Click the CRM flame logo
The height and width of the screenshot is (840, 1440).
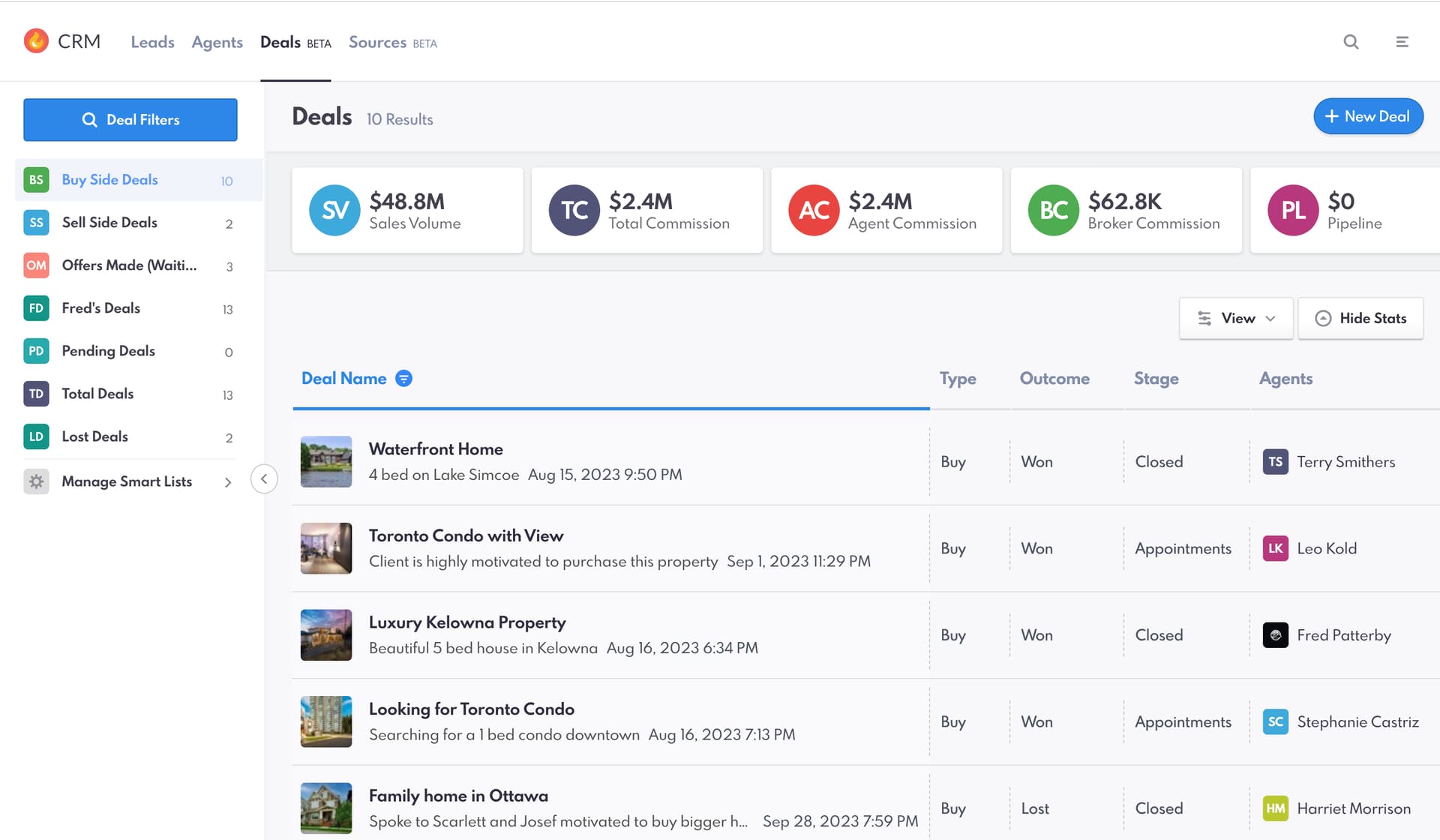(x=36, y=41)
